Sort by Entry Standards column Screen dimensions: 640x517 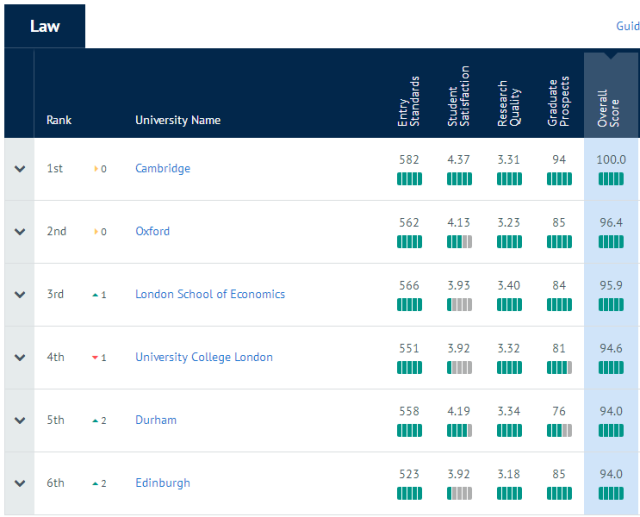click(409, 101)
